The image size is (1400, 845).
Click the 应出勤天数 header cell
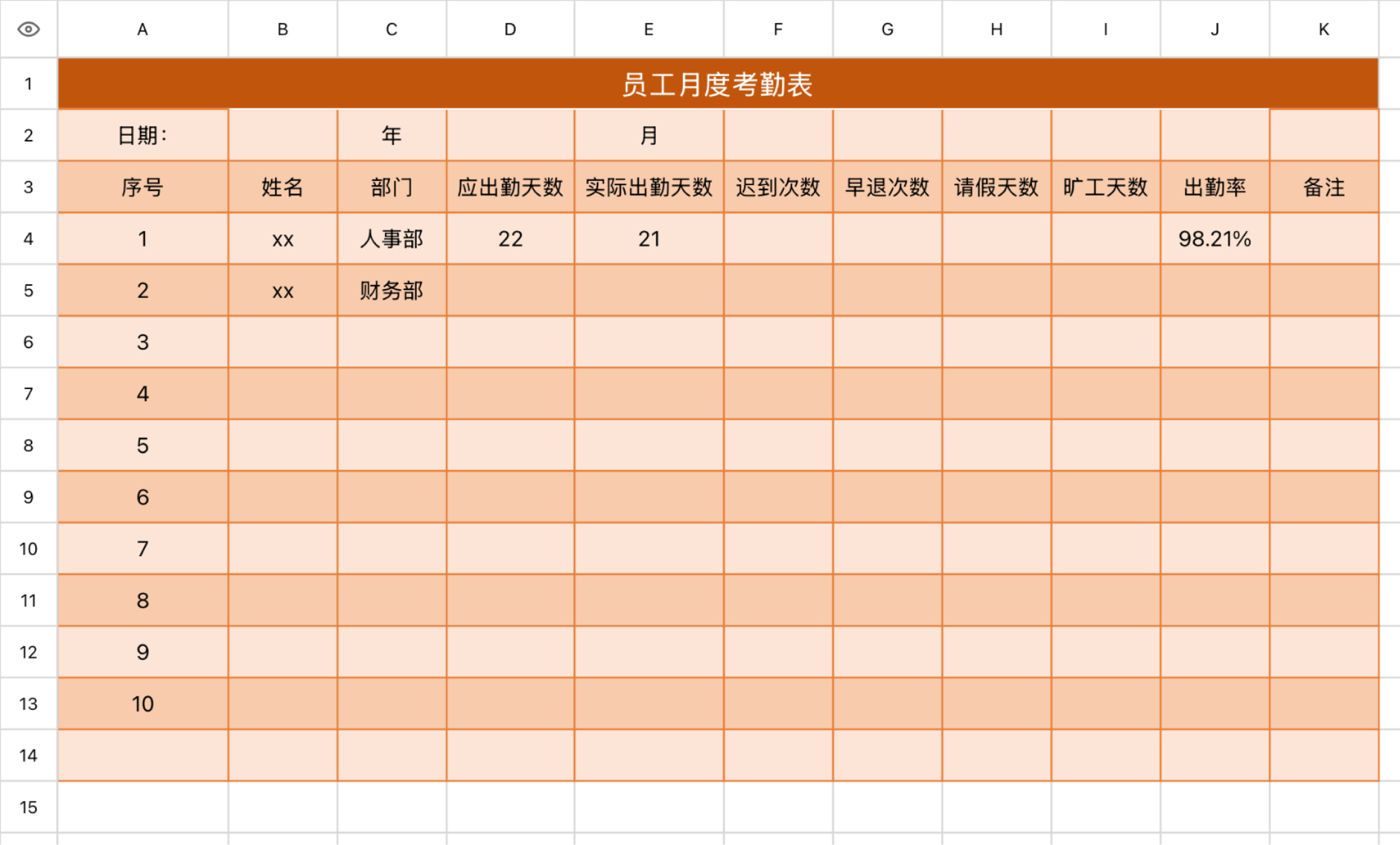pyautogui.click(x=510, y=187)
